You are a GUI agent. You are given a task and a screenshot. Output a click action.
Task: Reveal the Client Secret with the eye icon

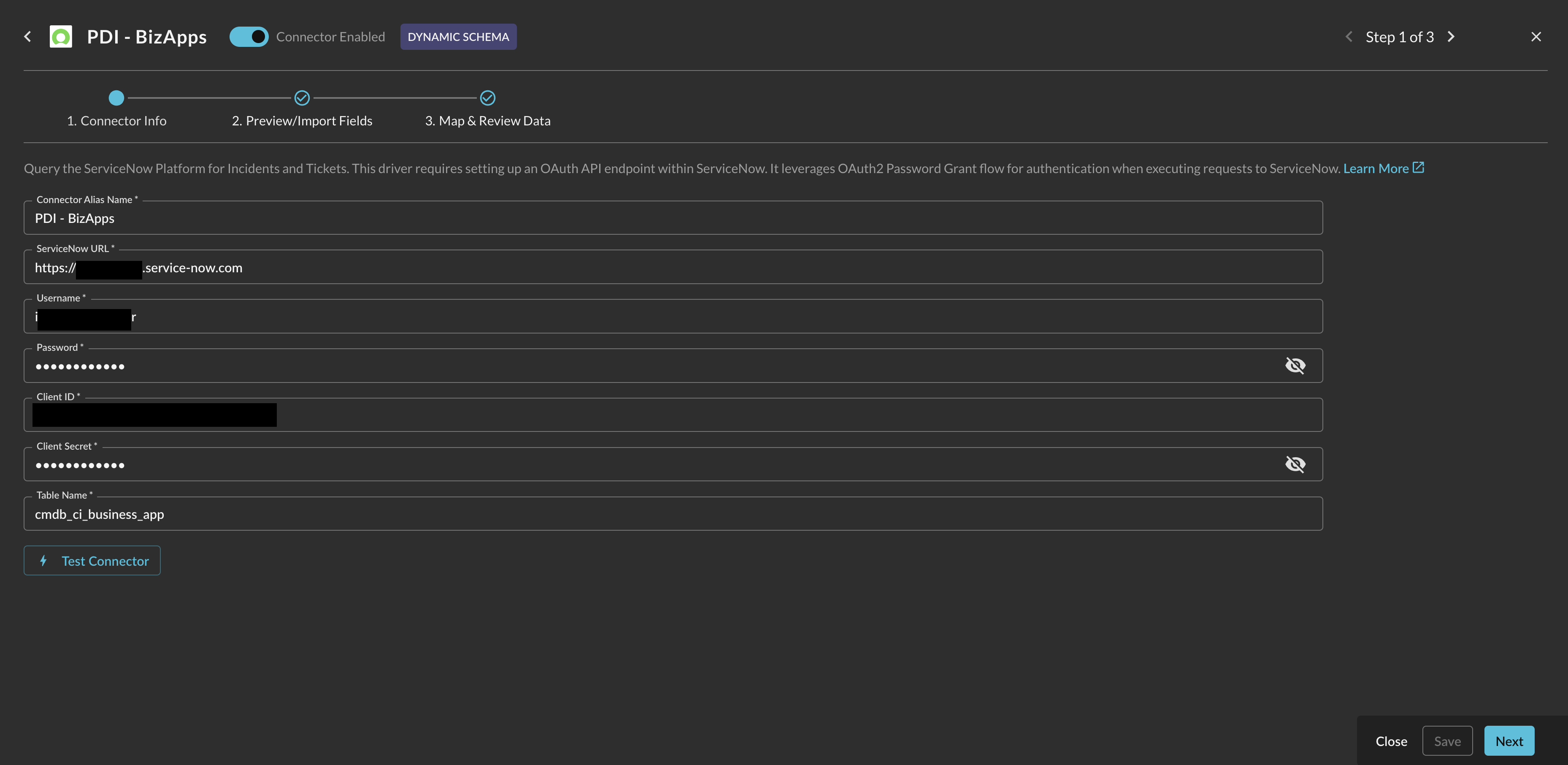coord(1295,464)
